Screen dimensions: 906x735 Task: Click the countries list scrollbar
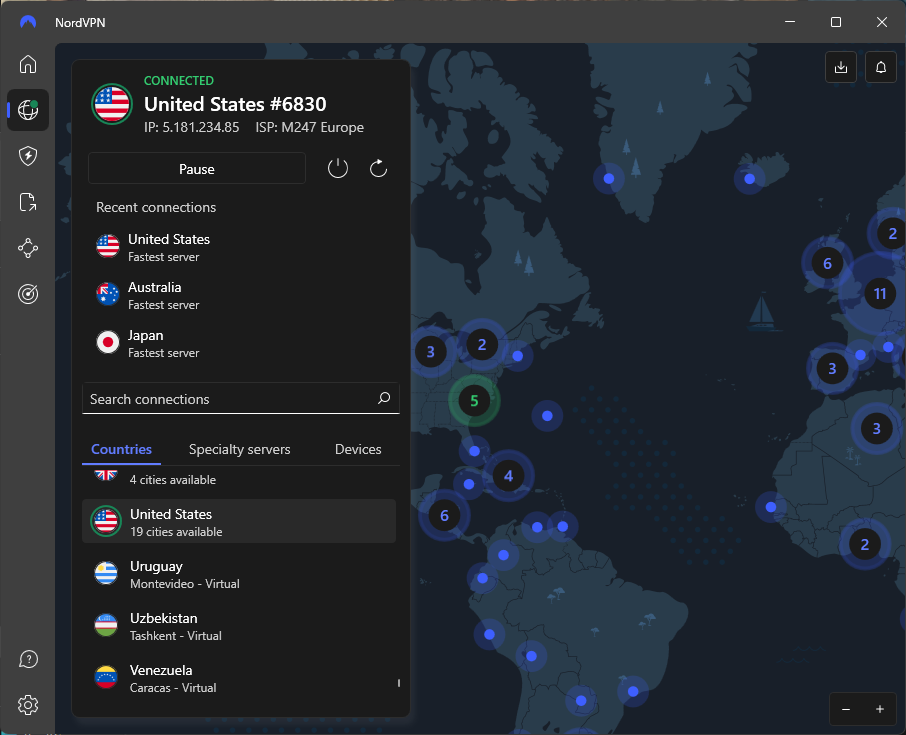tap(399, 683)
